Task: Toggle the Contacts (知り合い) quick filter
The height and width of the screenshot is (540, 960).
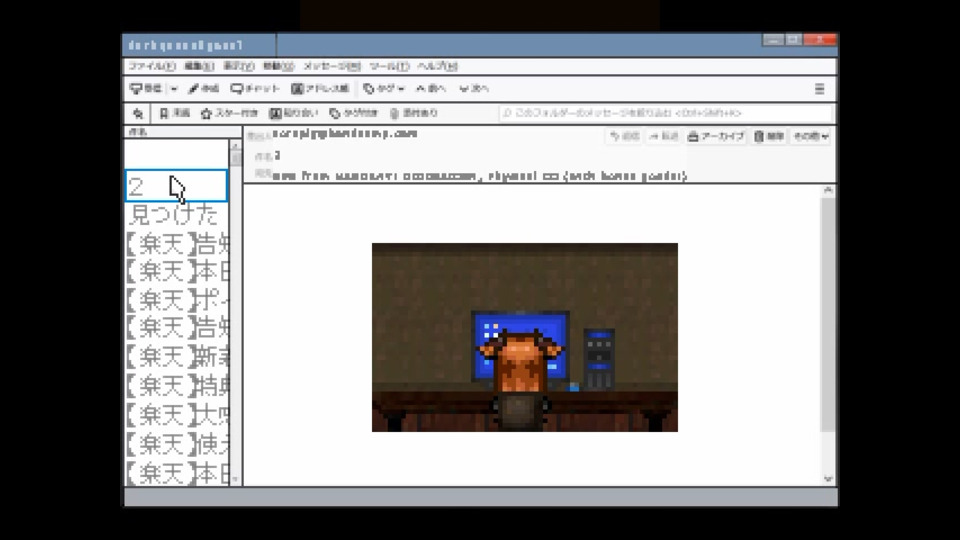Action: tap(294, 113)
